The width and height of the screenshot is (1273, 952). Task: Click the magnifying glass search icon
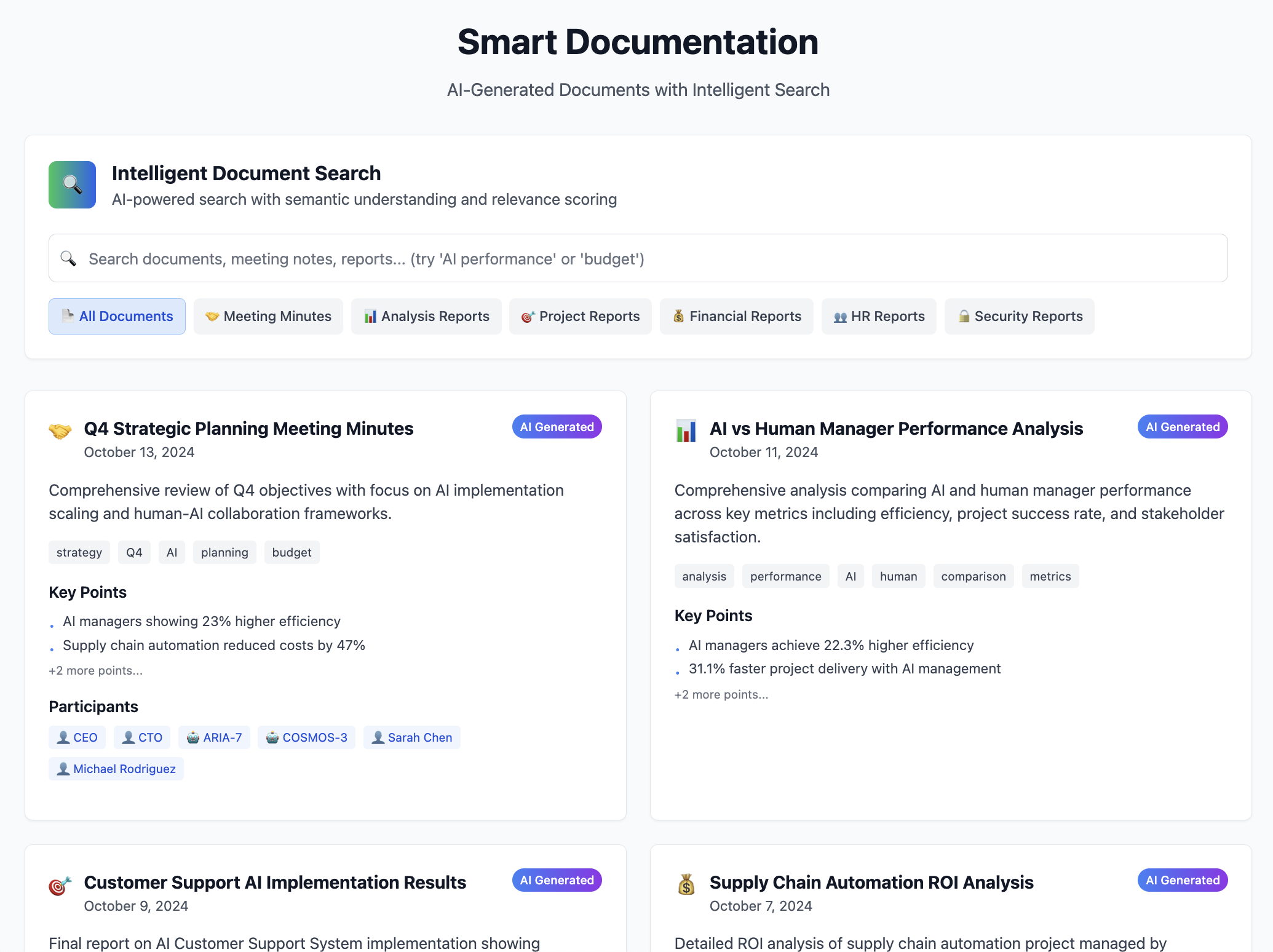[68, 258]
